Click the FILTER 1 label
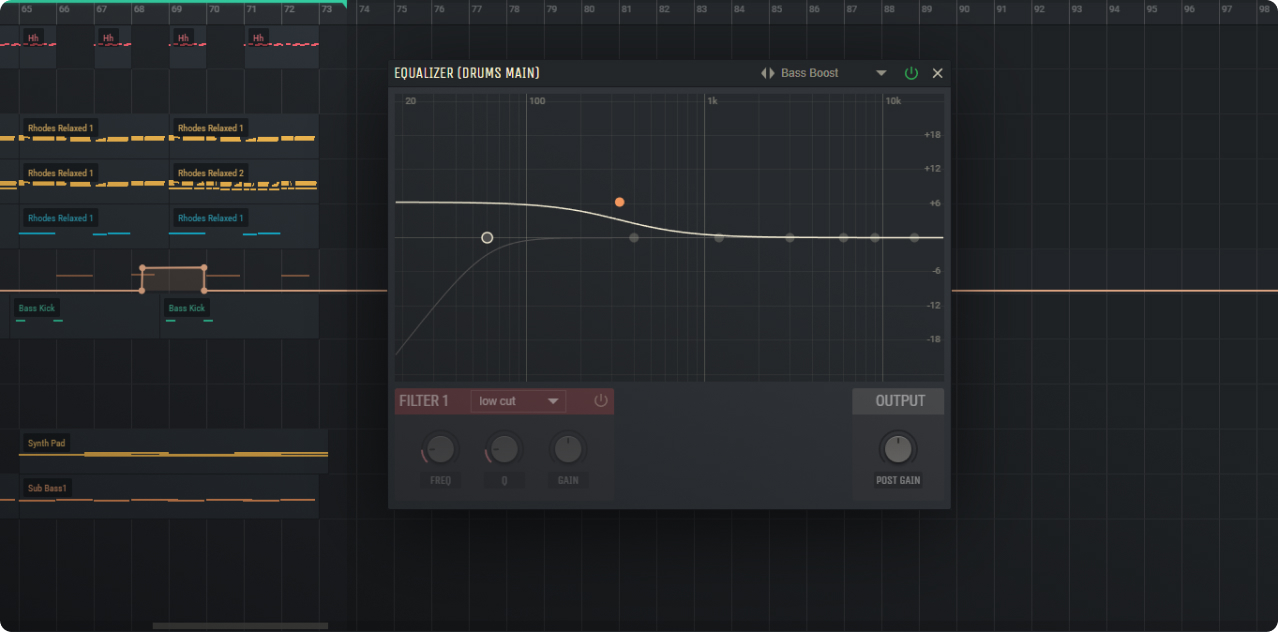Viewport: 1278px width, 632px height. coord(424,401)
